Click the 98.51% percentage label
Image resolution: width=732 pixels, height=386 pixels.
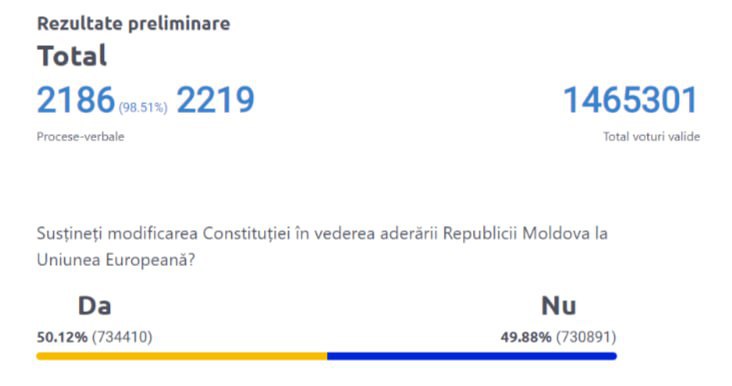pos(143,108)
